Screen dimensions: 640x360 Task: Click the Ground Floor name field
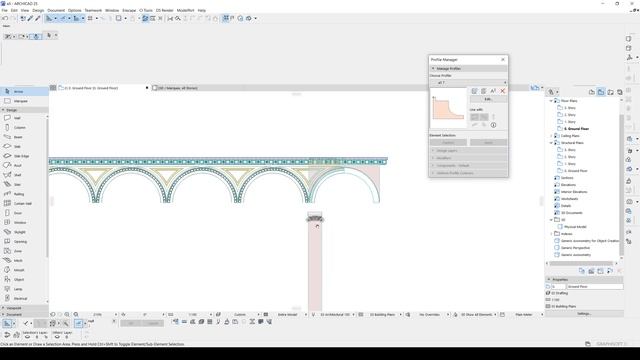[x=595, y=287]
